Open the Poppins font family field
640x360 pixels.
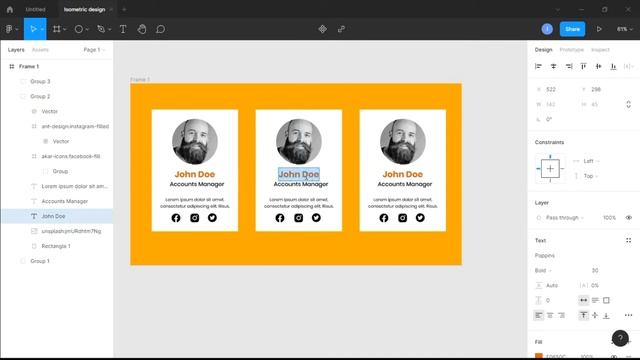click(x=544, y=256)
